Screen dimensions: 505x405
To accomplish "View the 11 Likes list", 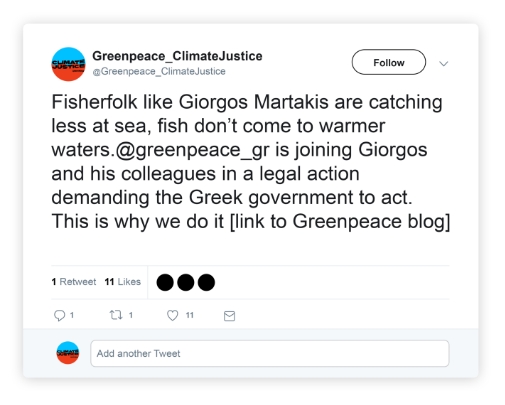I will 123,282.
